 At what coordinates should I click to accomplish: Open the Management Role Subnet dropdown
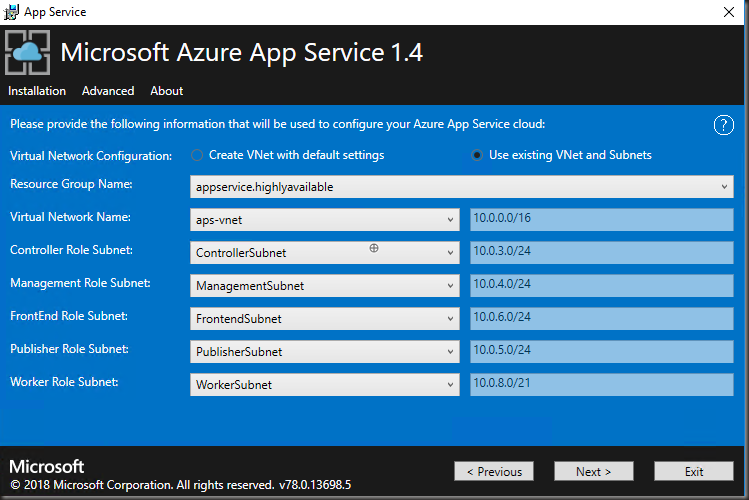point(451,286)
